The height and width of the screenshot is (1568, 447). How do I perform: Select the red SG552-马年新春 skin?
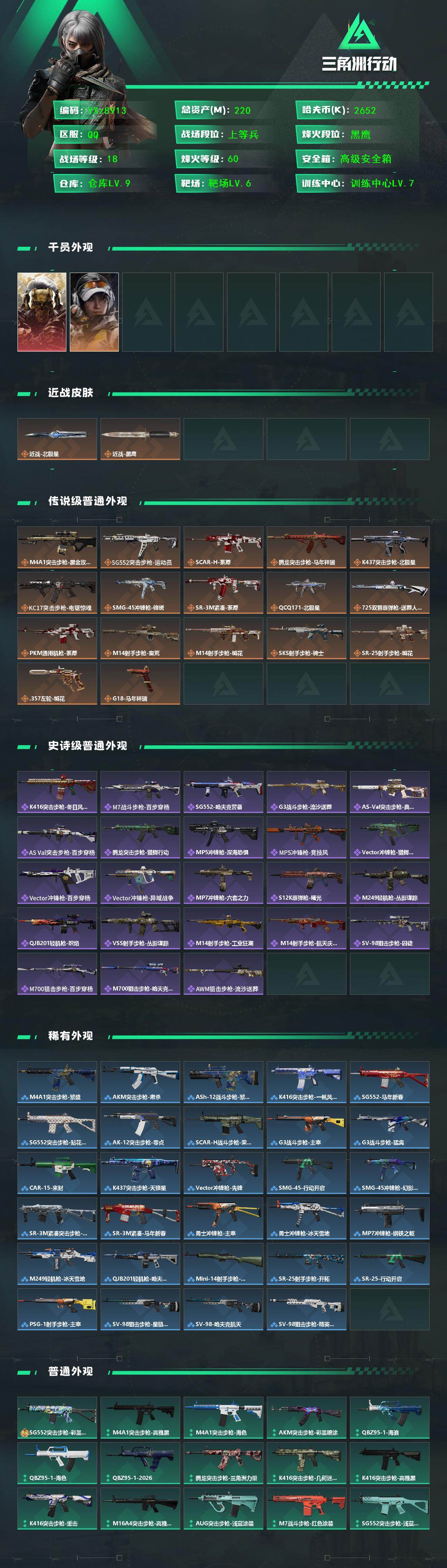[389, 1082]
